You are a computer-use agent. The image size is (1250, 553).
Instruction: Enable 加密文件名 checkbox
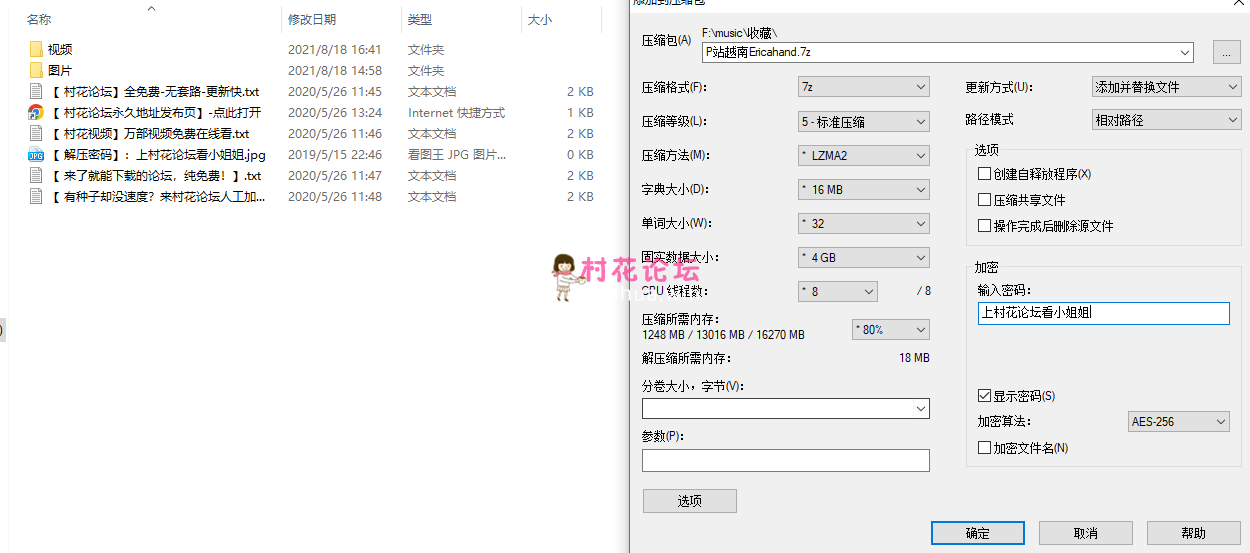click(985, 448)
